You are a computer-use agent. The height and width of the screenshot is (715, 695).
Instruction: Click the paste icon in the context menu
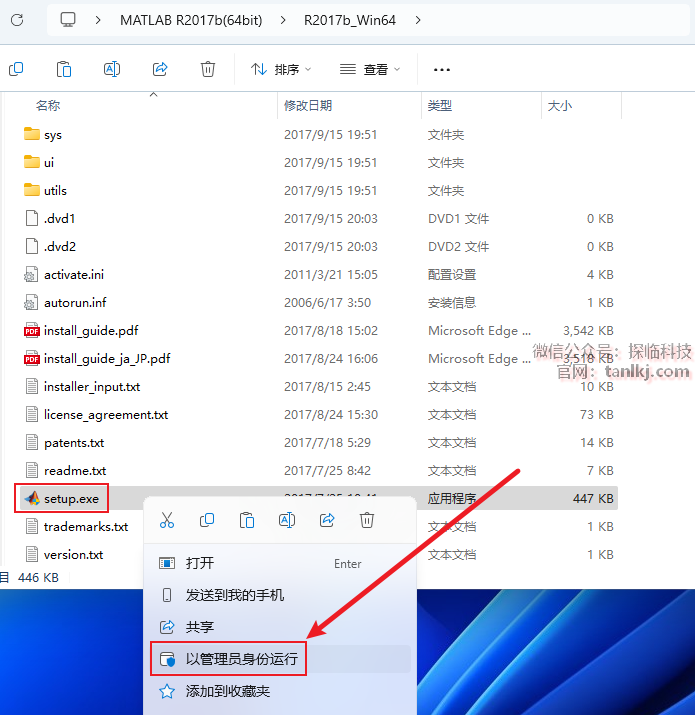coord(247,520)
